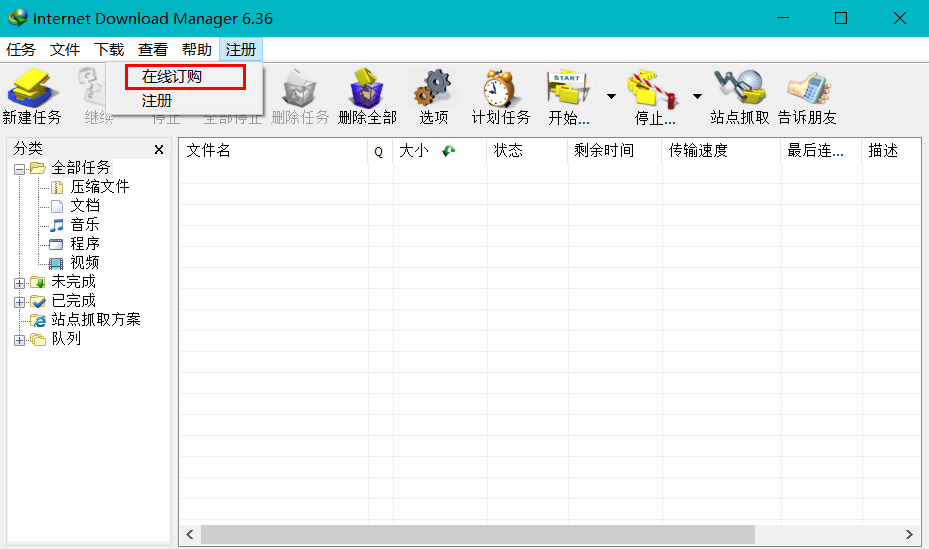Click the 视频 film icon
Viewport: 929px width, 549px height.
tap(56, 264)
